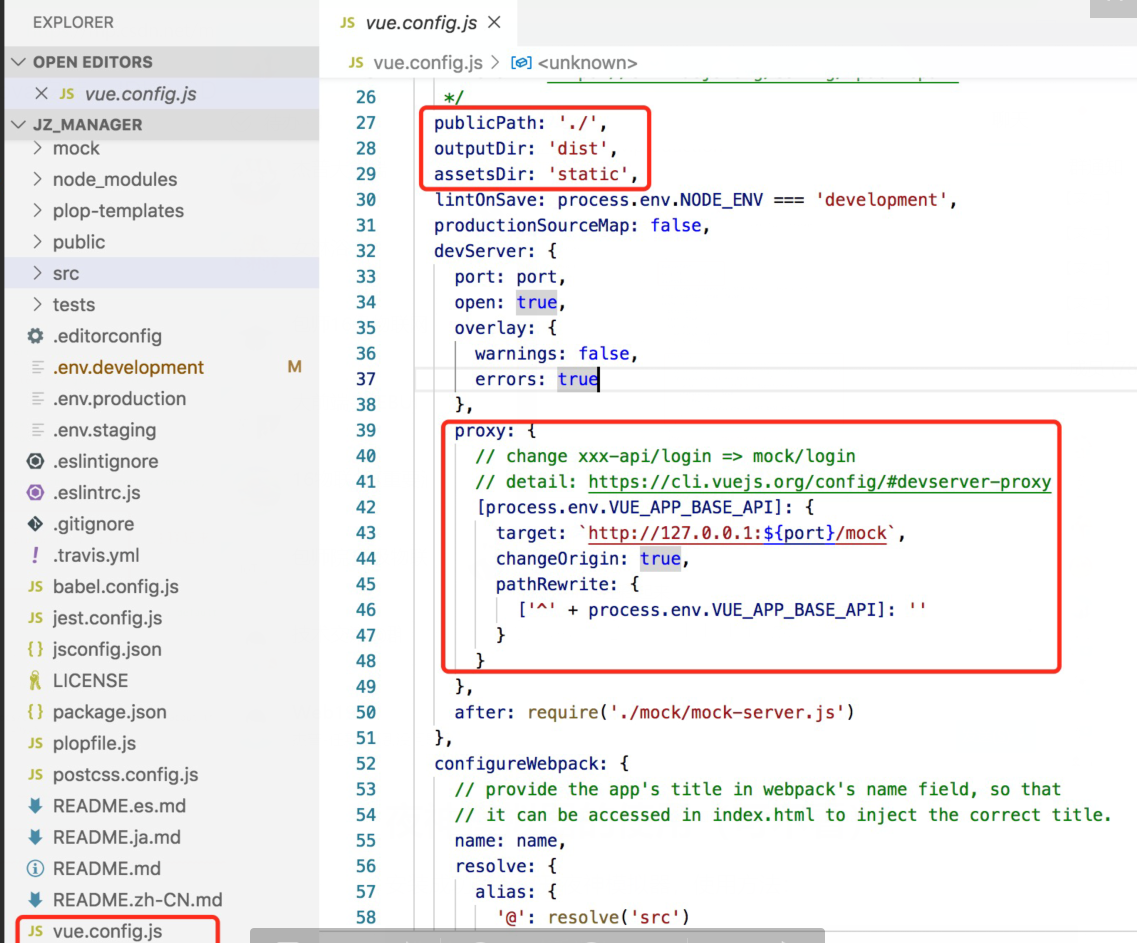Click vue.config.js in the breadcrumb bar

pyautogui.click(x=428, y=62)
